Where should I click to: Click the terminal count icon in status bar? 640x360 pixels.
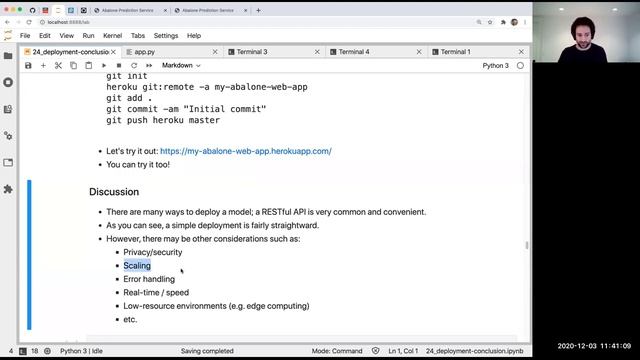coord(23,351)
